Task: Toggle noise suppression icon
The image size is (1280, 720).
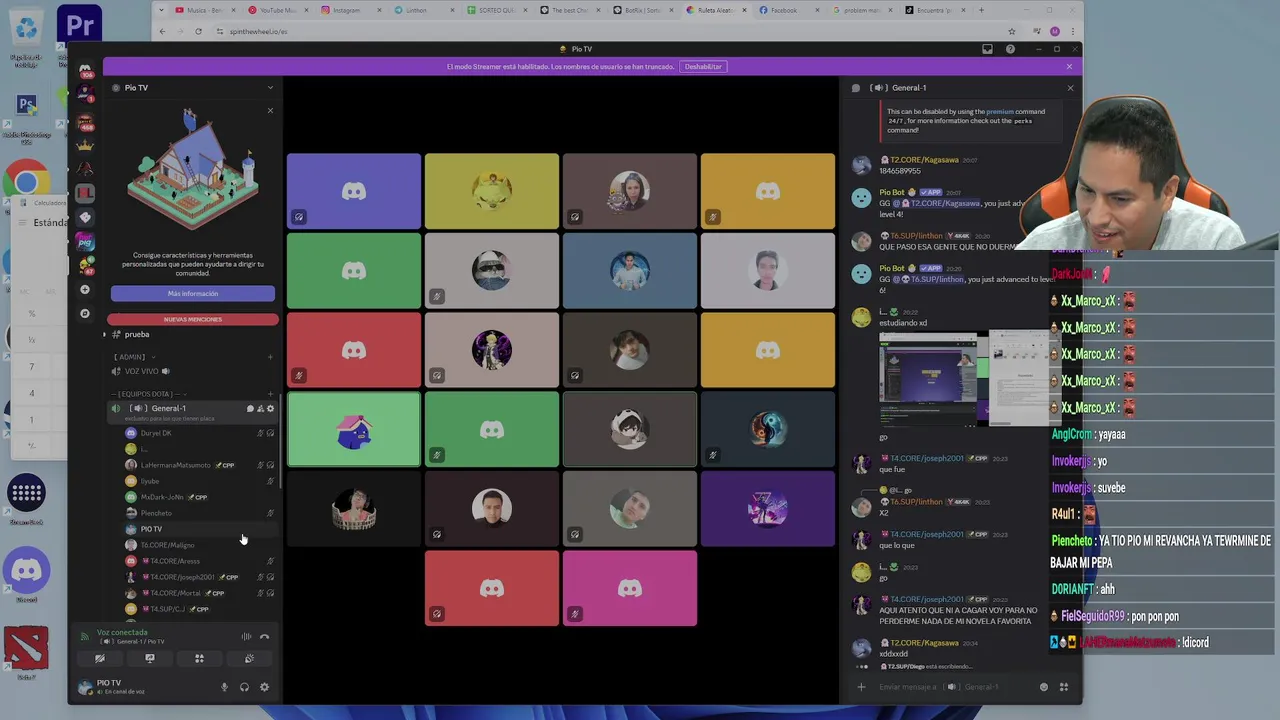Action: point(246,636)
